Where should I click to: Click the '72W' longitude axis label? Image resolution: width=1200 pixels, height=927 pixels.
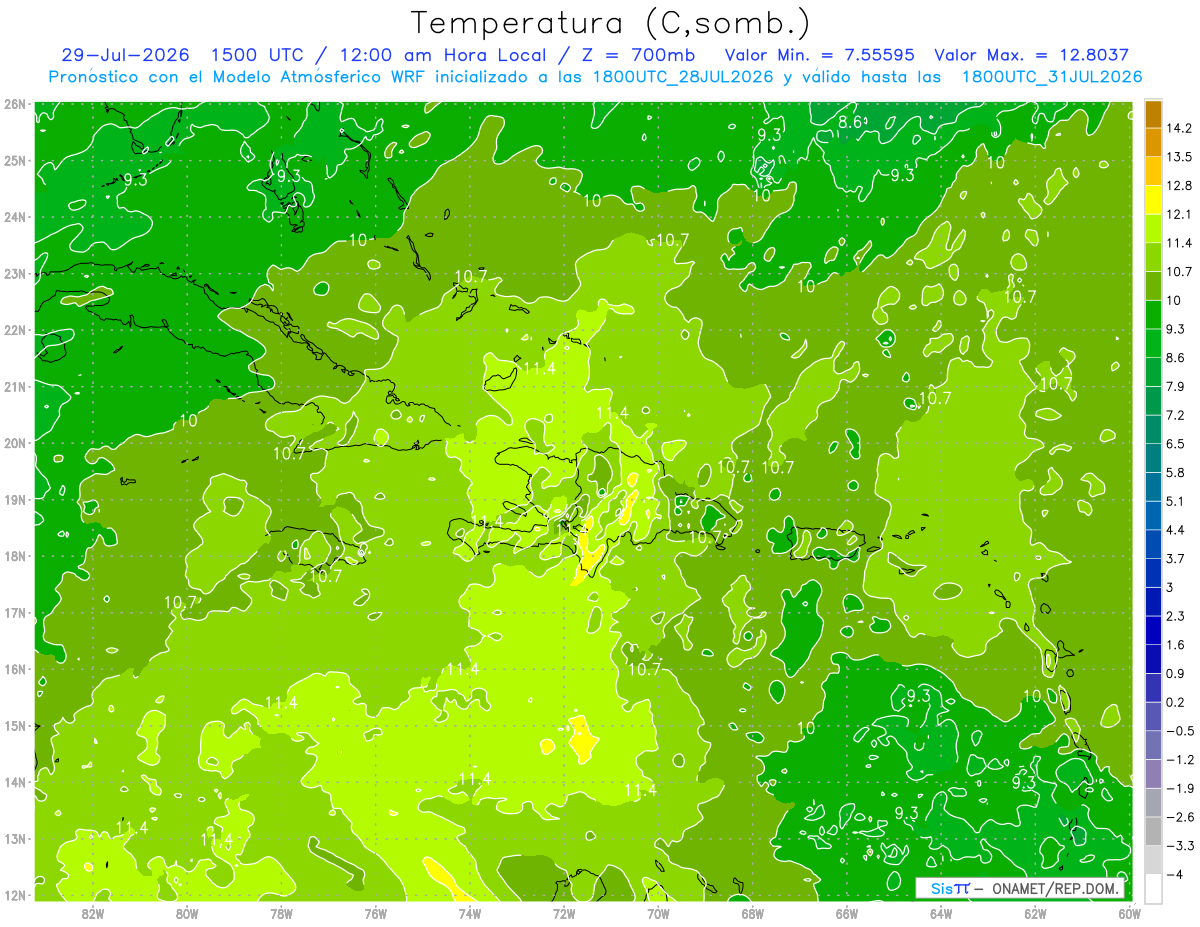(x=564, y=913)
